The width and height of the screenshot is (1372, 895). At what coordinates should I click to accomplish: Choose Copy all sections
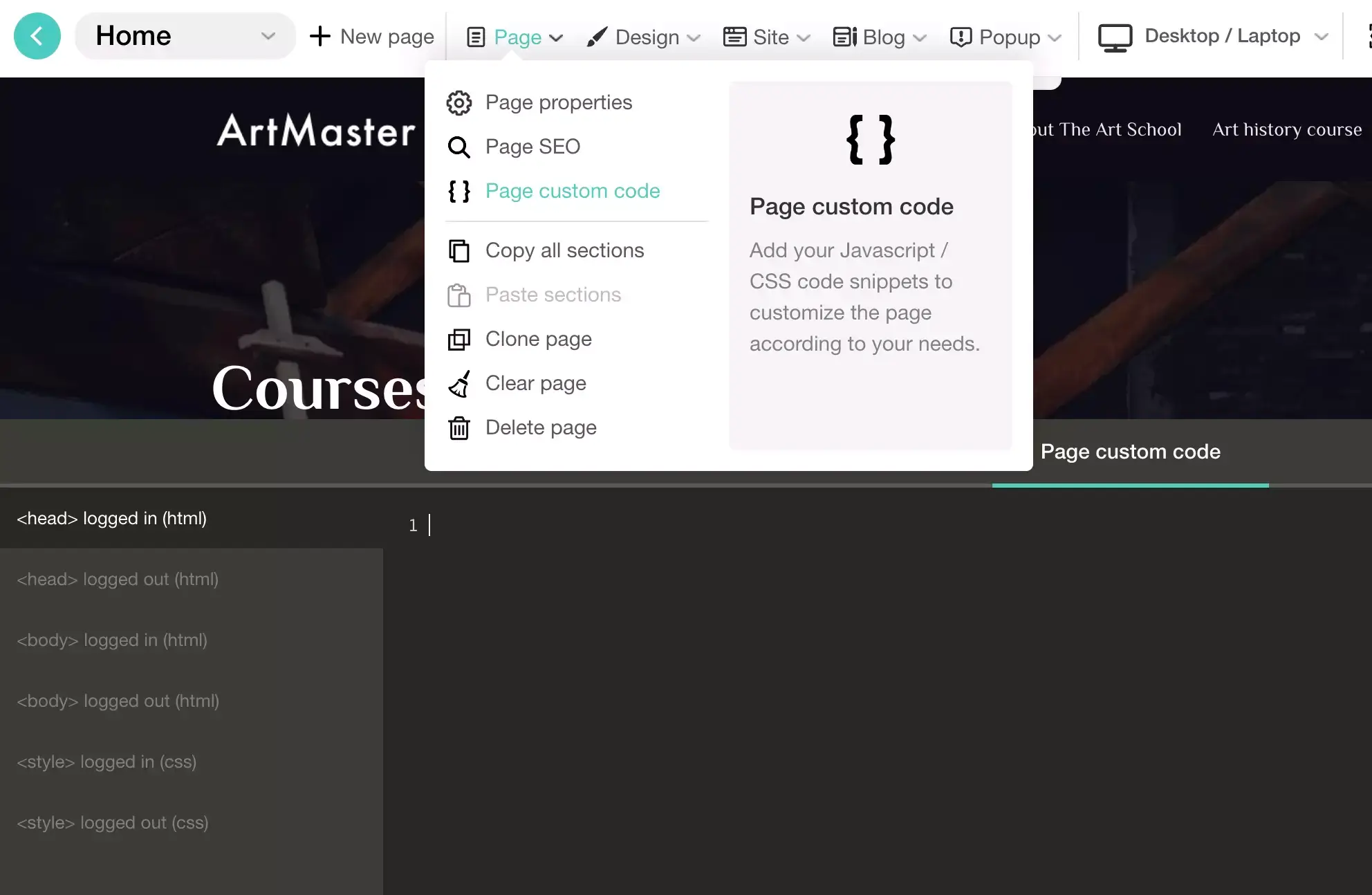[565, 250]
